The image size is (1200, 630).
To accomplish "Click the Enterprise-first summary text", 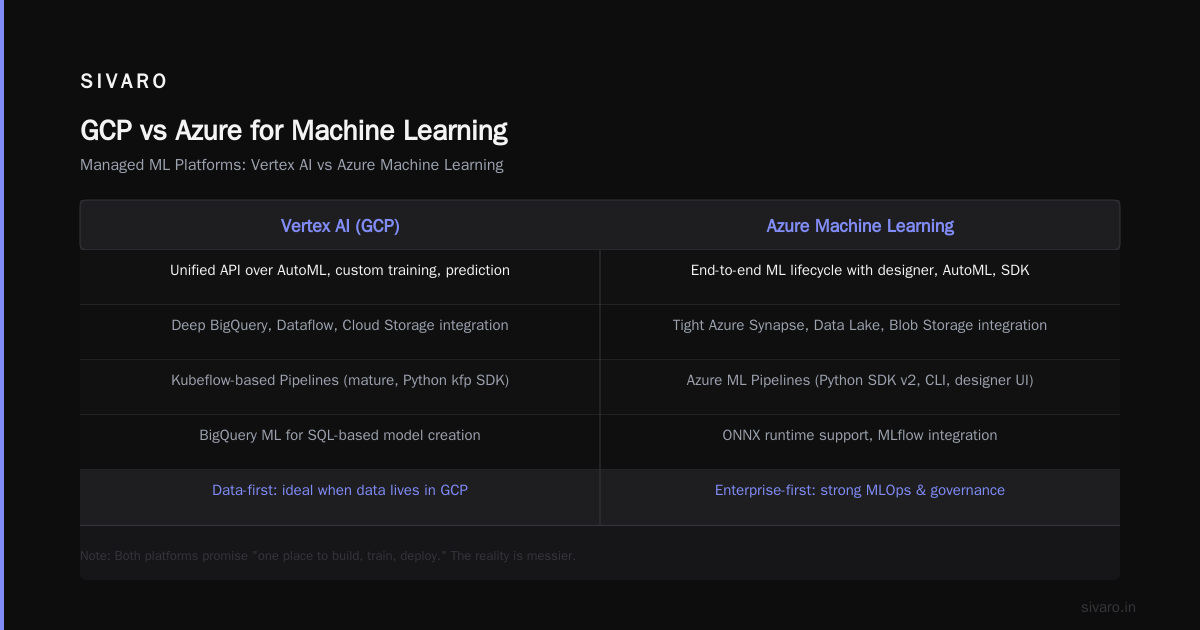I will 860,490.
